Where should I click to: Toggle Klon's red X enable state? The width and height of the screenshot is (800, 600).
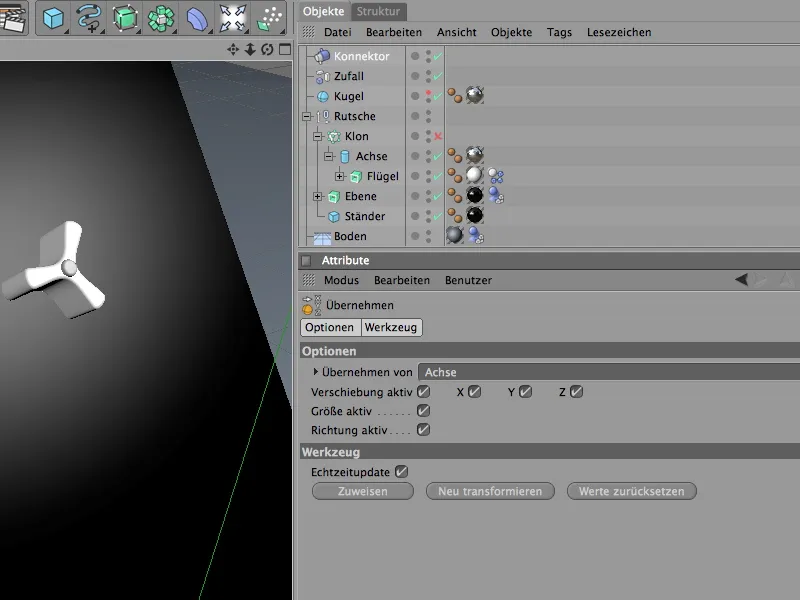(438, 136)
